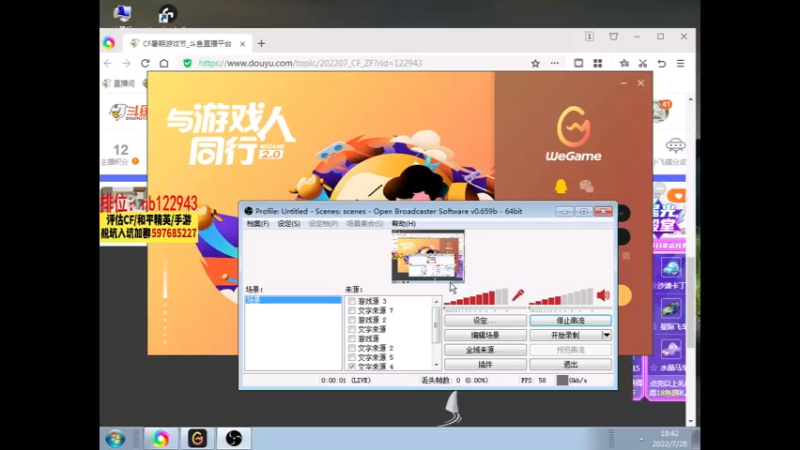The image size is (800, 450).
Task: Toggle the 游戏源 2 source checkbox
Action: tap(352, 320)
